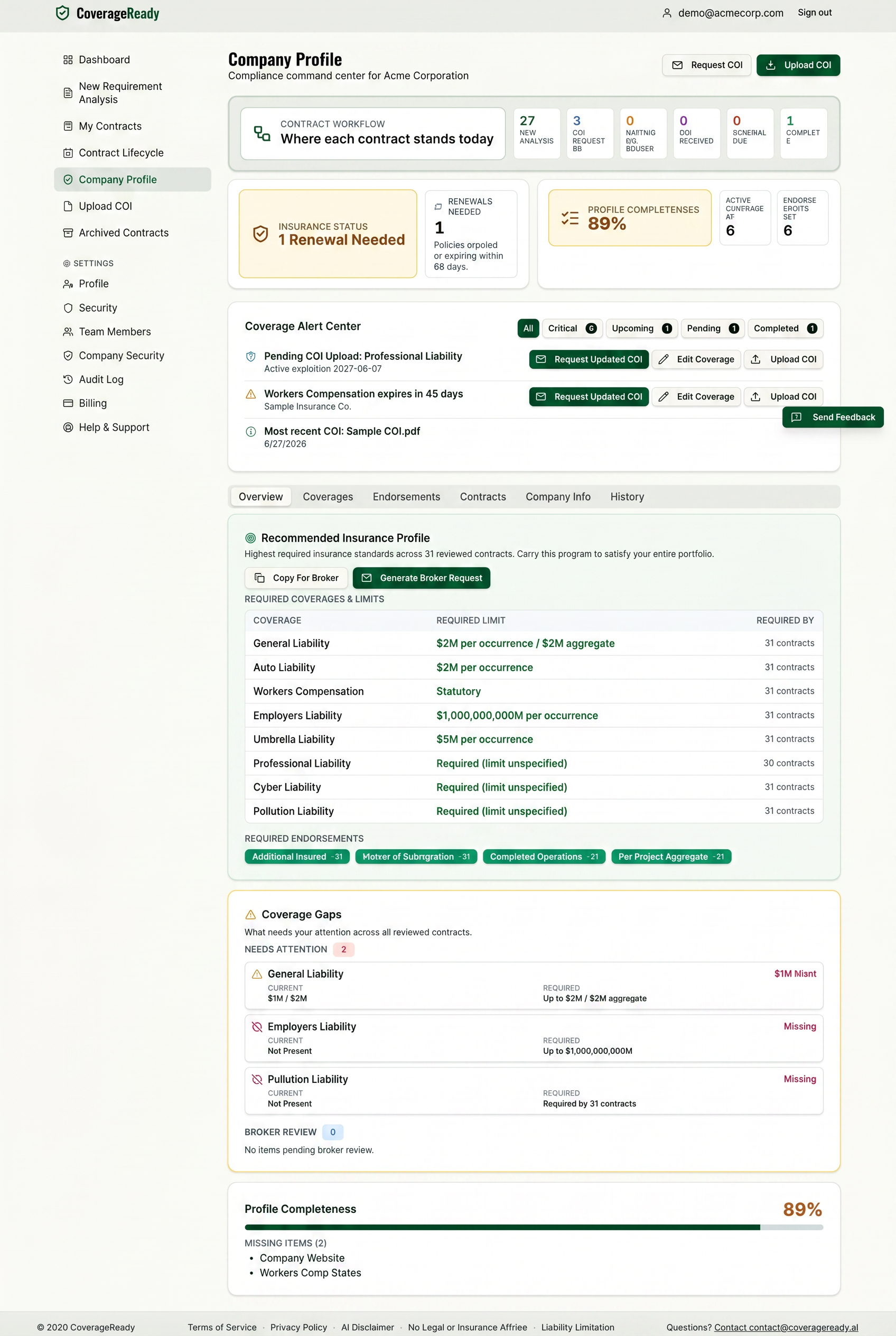Click the user account icon beside demo@acmecorp.com
The width and height of the screenshot is (896, 1336).
pyautogui.click(x=666, y=13)
